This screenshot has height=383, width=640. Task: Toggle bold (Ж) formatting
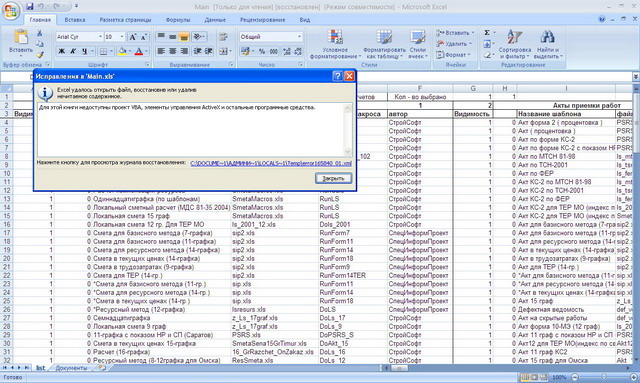(x=61, y=51)
